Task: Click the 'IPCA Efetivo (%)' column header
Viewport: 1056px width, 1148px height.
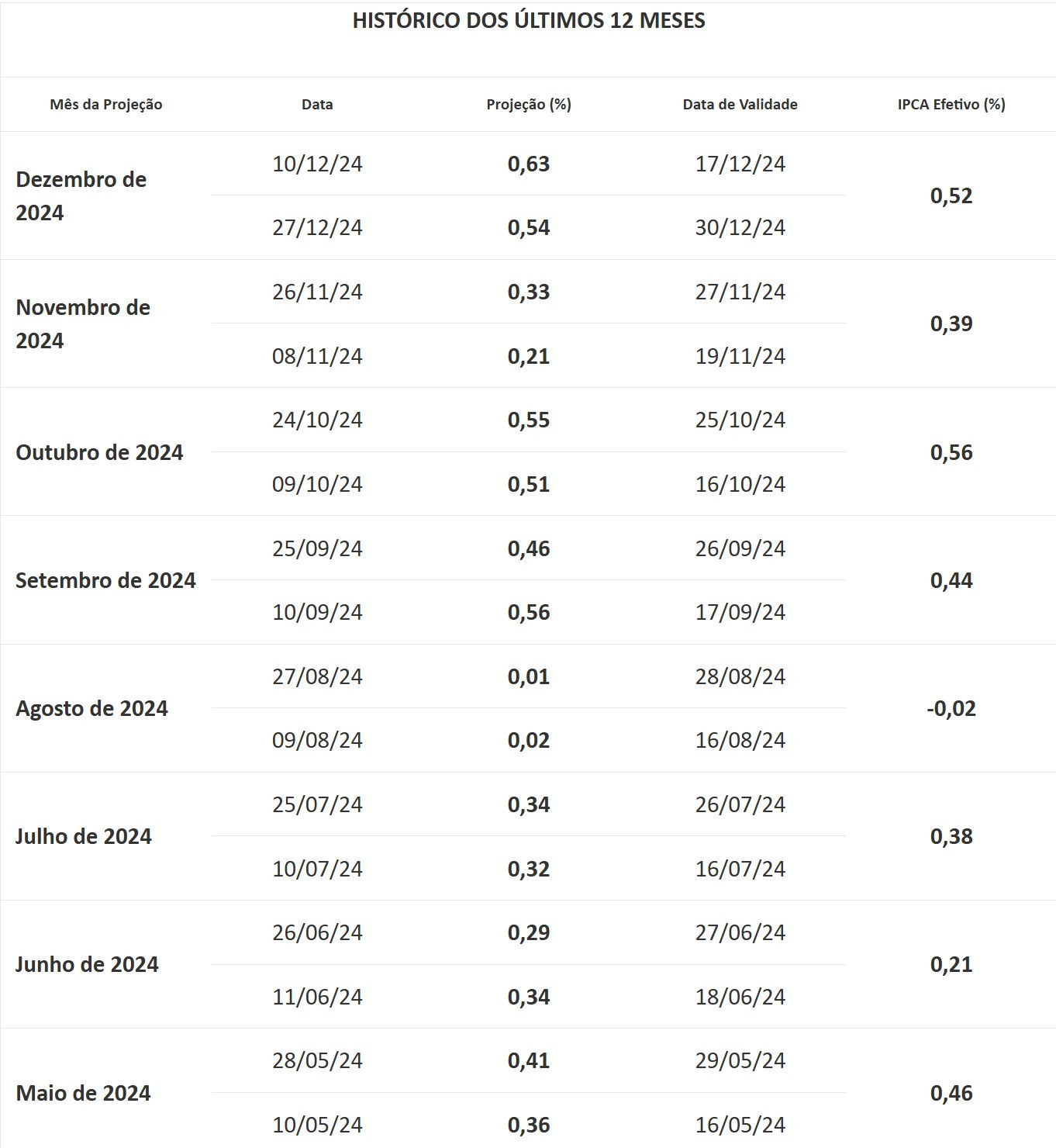Action: (x=951, y=104)
